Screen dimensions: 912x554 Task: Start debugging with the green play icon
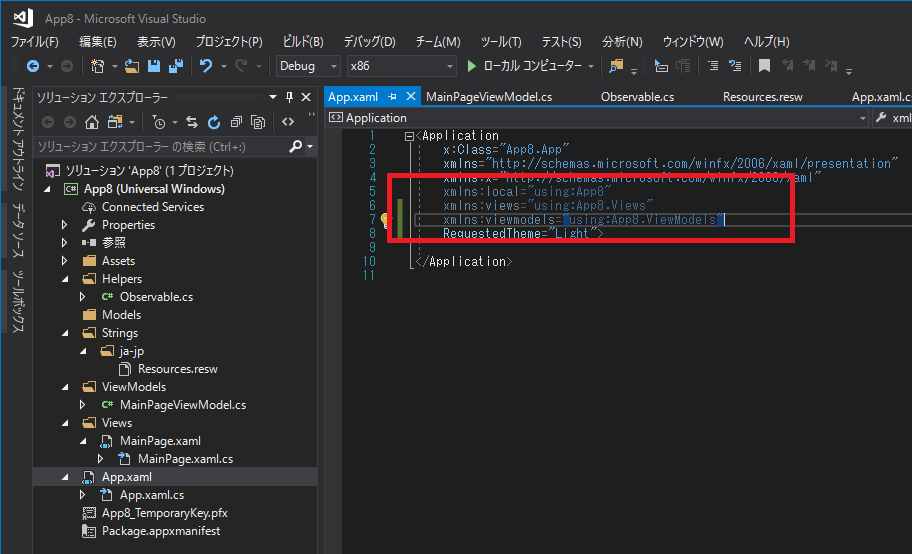click(x=472, y=66)
